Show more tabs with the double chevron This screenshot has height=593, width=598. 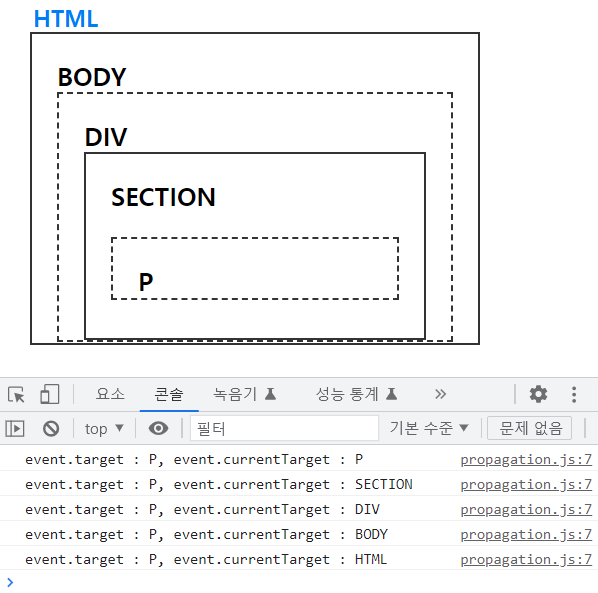pyautogui.click(x=440, y=394)
